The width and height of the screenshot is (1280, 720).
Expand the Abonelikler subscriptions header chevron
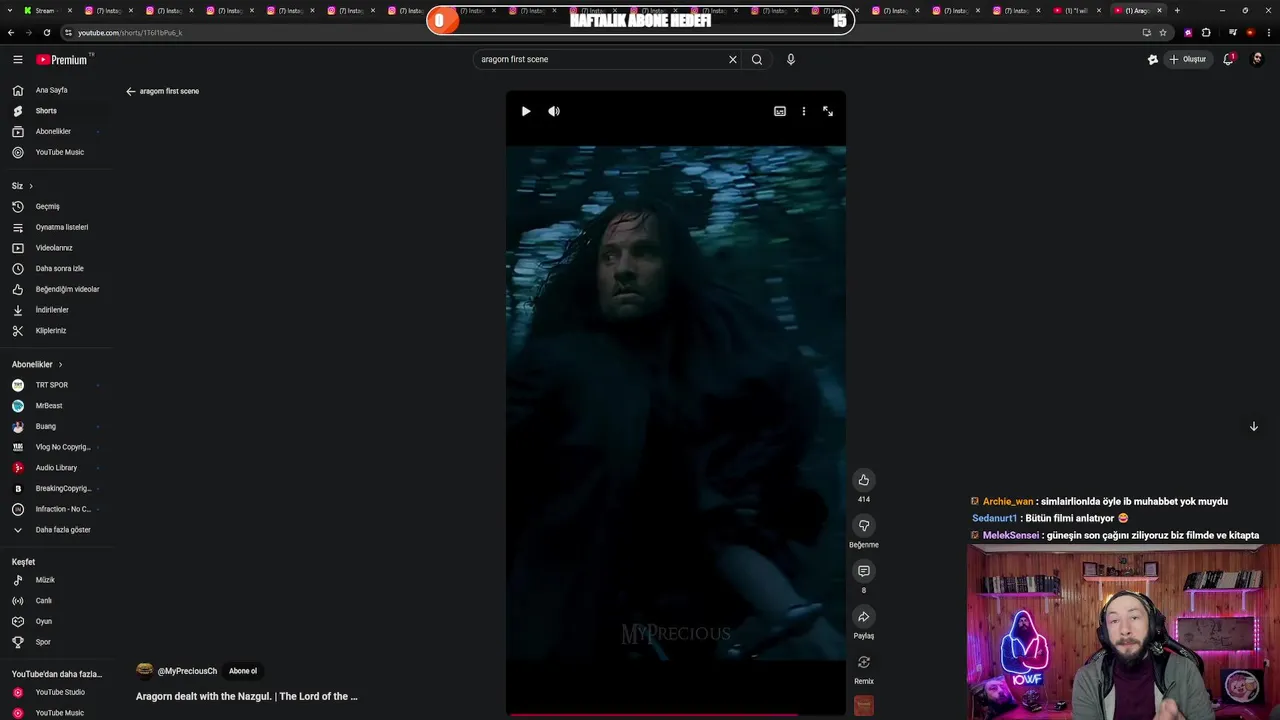[60, 364]
